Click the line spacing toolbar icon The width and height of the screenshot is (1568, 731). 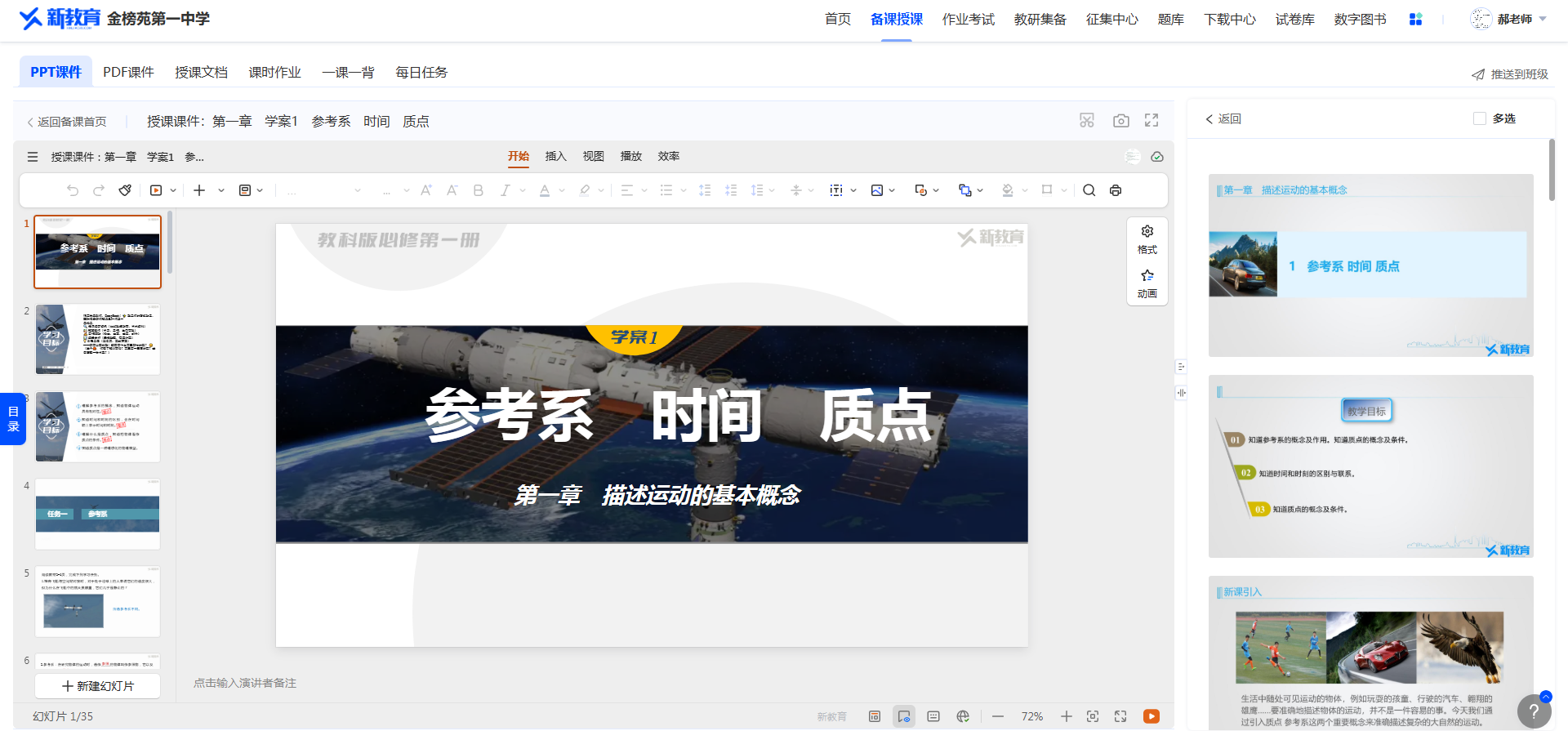click(x=757, y=190)
